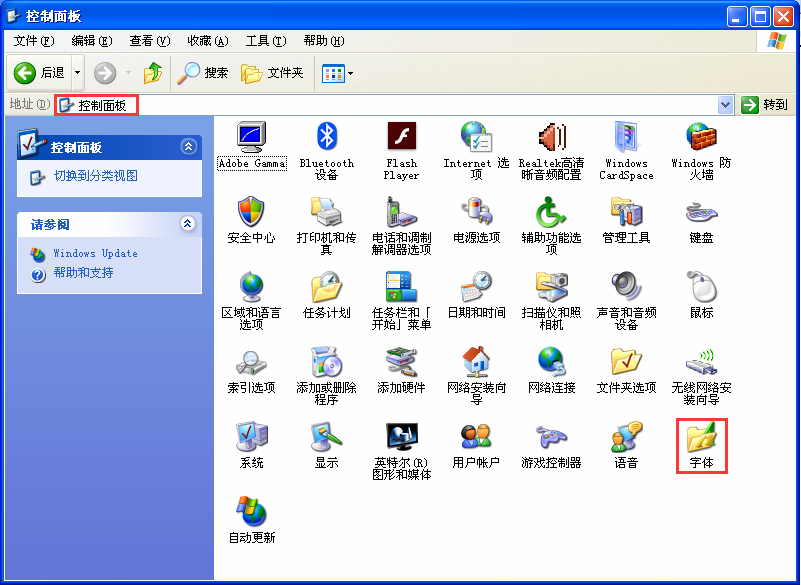This screenshot has width=801, height=585.
Task: Open the 自动更新 icon
Action: pyautogui.click(x=251, y=511)
